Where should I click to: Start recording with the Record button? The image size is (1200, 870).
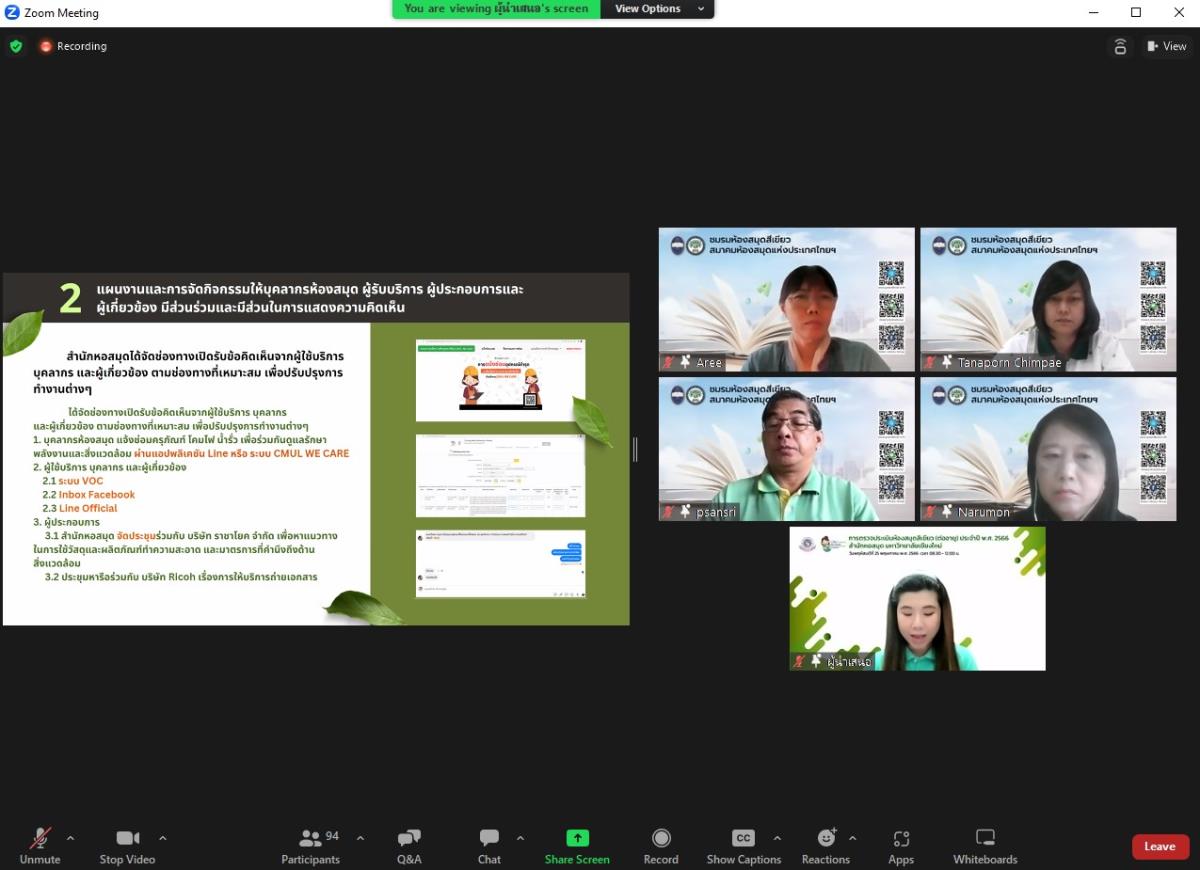[660, 846]
